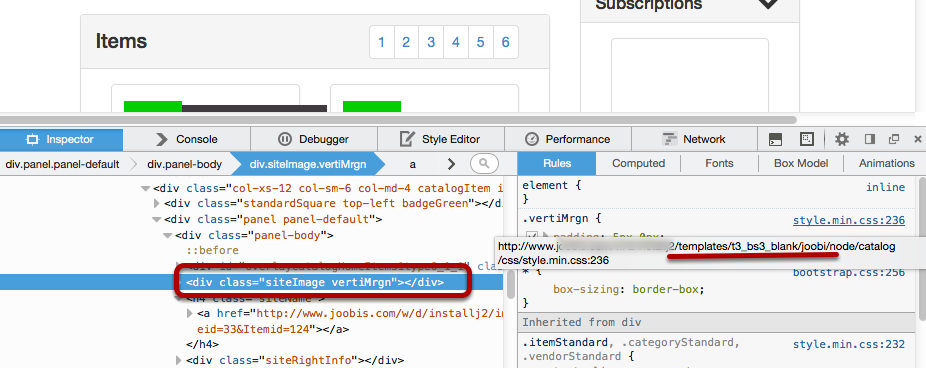
Task: Collapse the panel-body div node
Action: 168,236
